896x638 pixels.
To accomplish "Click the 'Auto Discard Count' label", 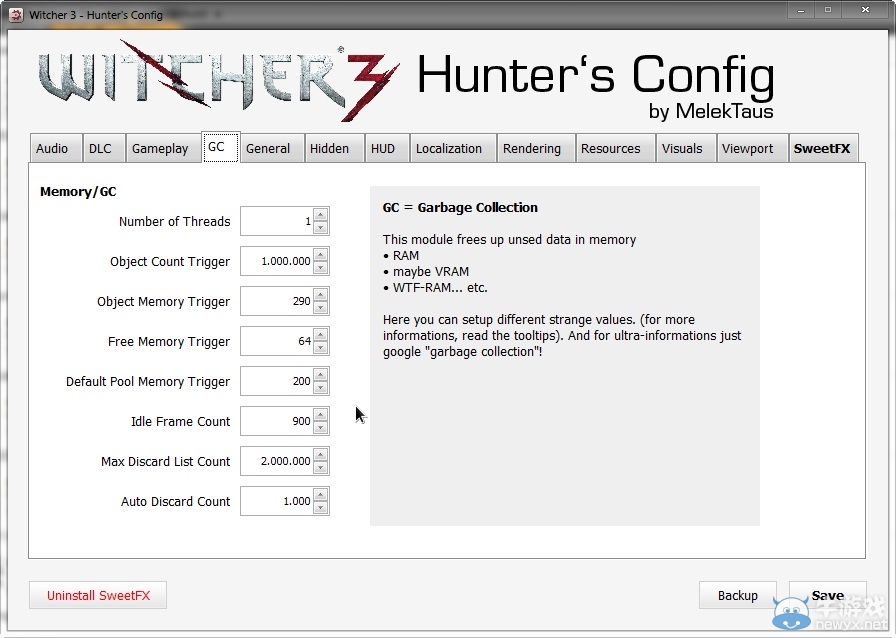I will coord(175,501).
